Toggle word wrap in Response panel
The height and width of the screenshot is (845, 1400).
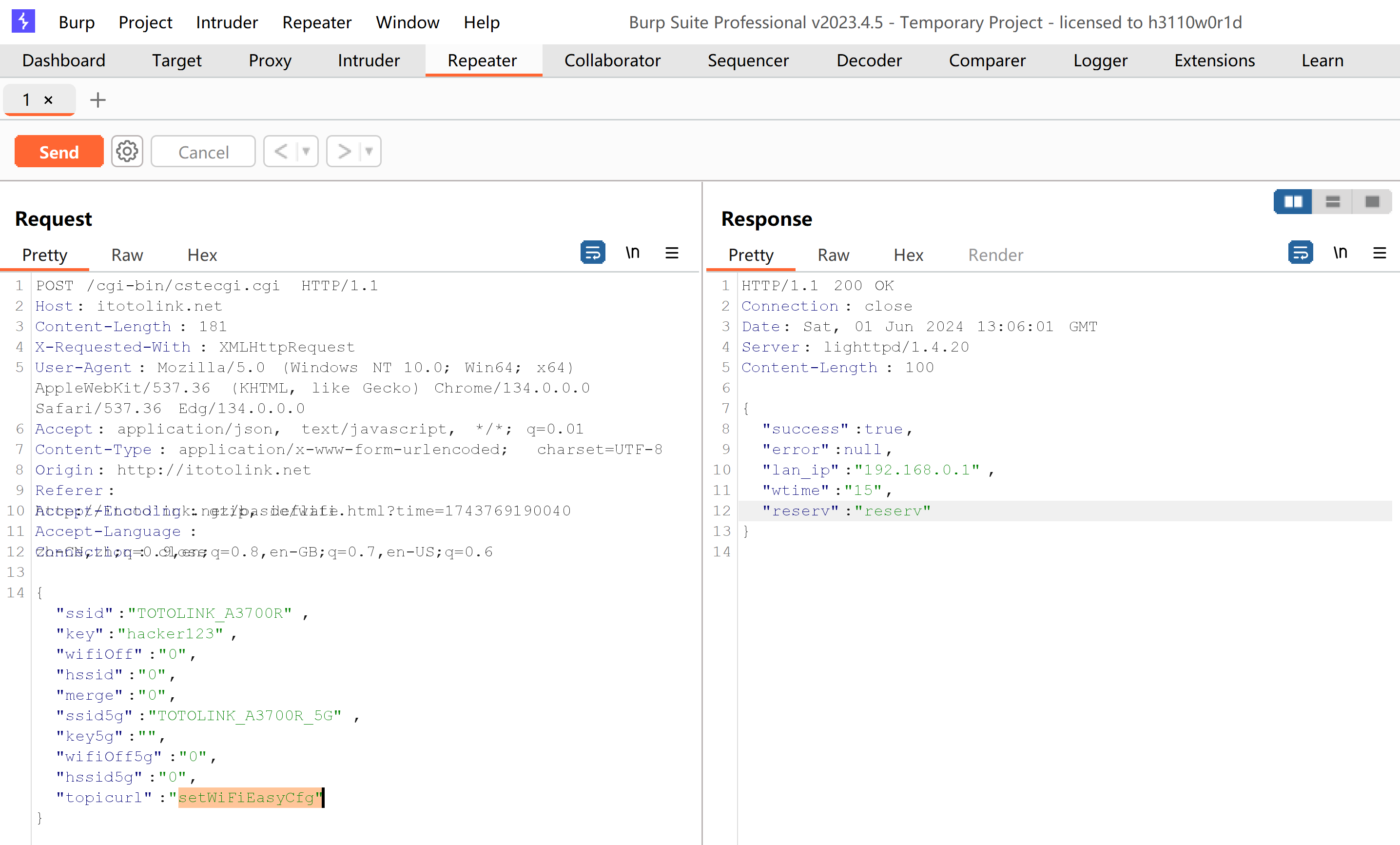[1300, 252]
